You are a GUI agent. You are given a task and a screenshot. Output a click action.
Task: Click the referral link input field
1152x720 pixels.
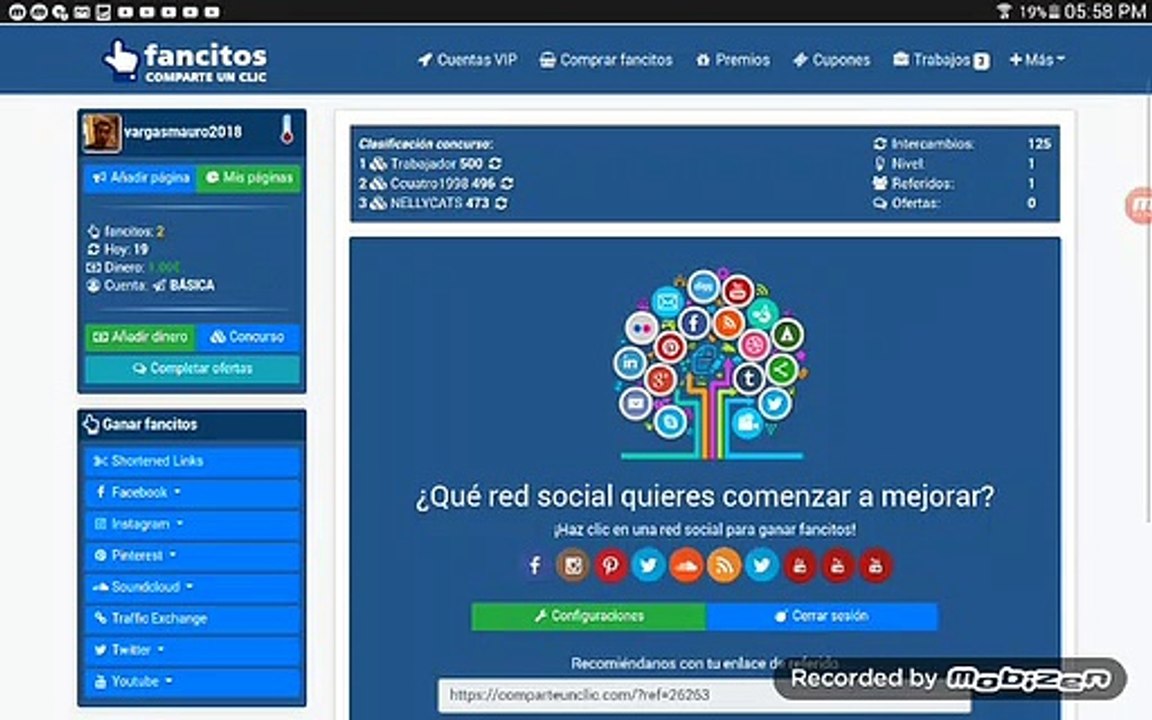[704, 695]
